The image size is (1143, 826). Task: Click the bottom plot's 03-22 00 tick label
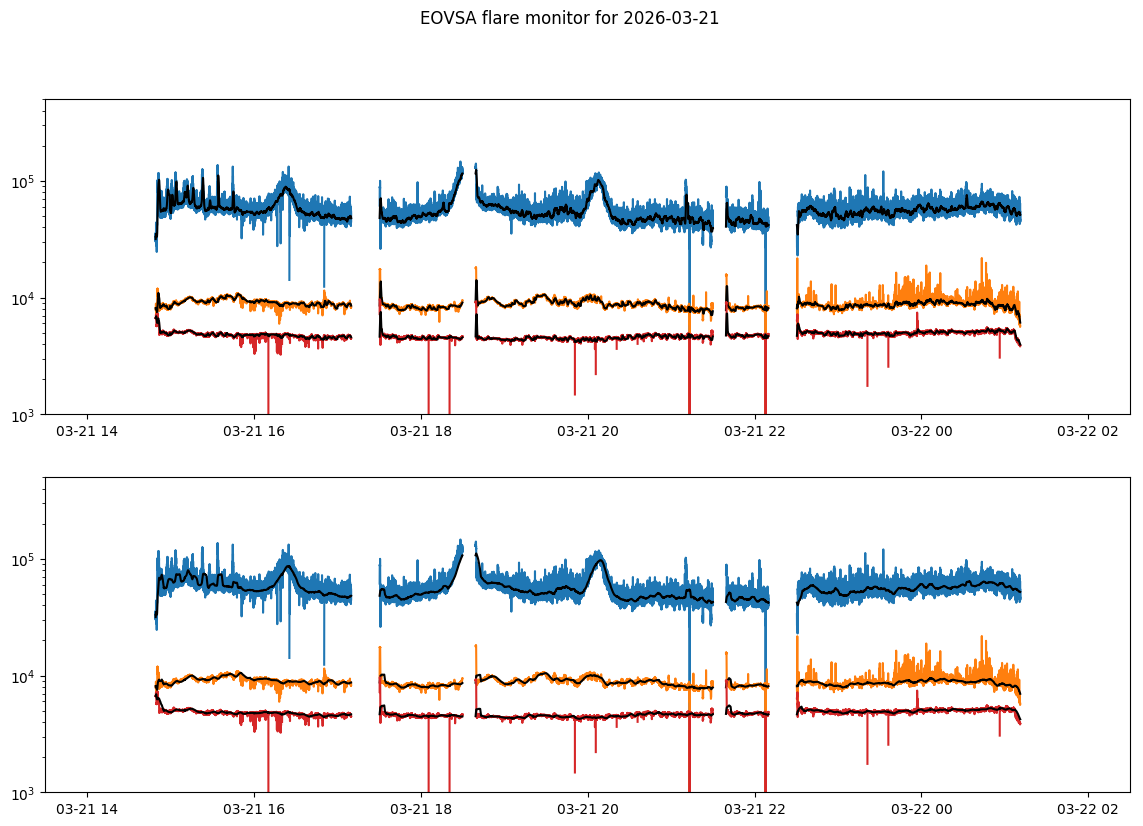921,810
